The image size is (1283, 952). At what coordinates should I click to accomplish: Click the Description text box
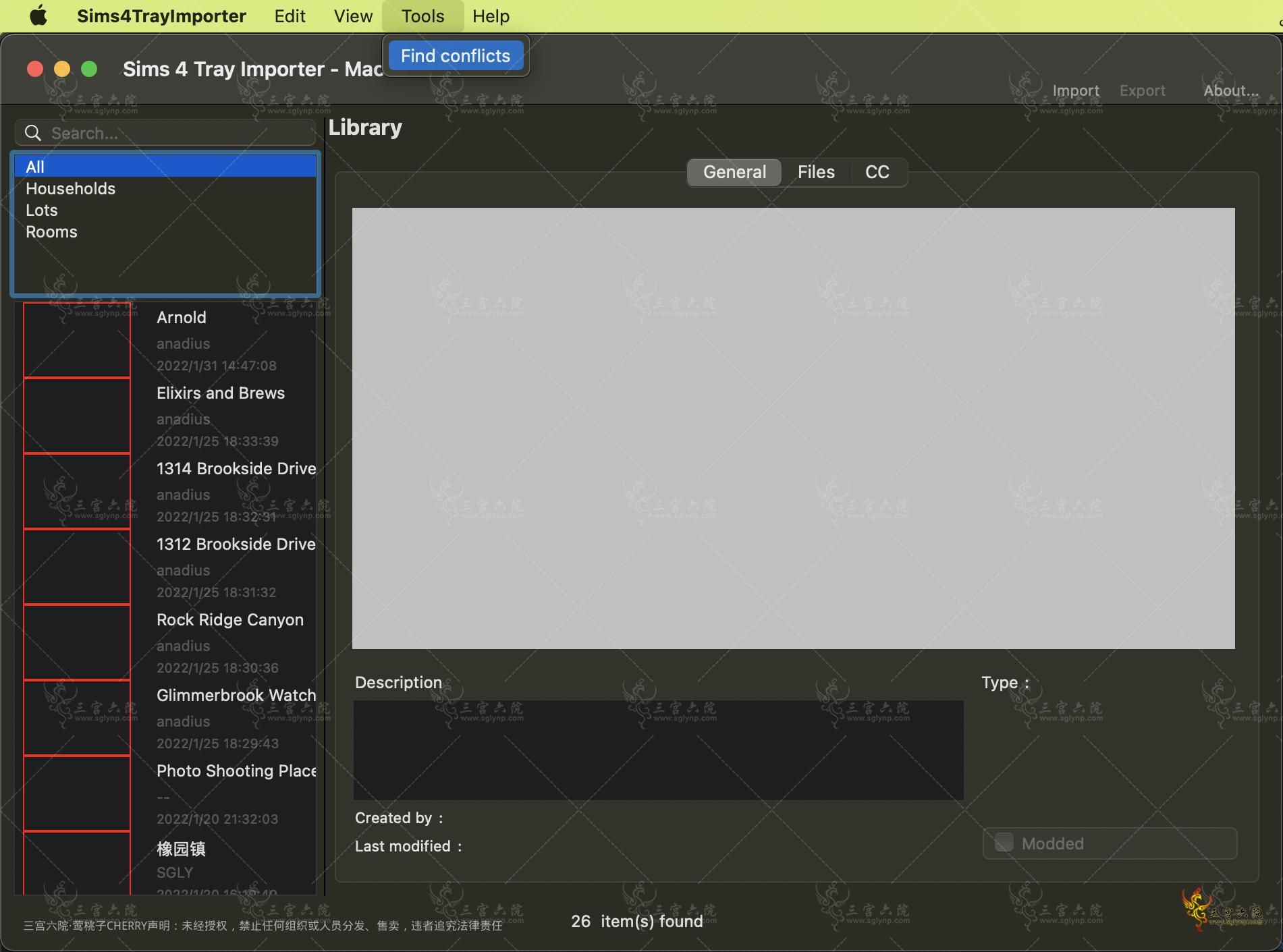pos(658,750)
